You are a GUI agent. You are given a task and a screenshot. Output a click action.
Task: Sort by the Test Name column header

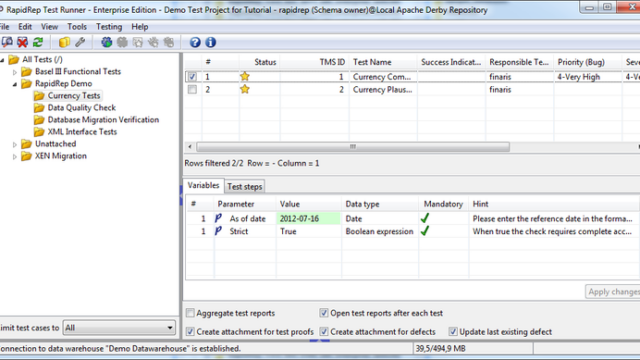(x=383, y=62)
